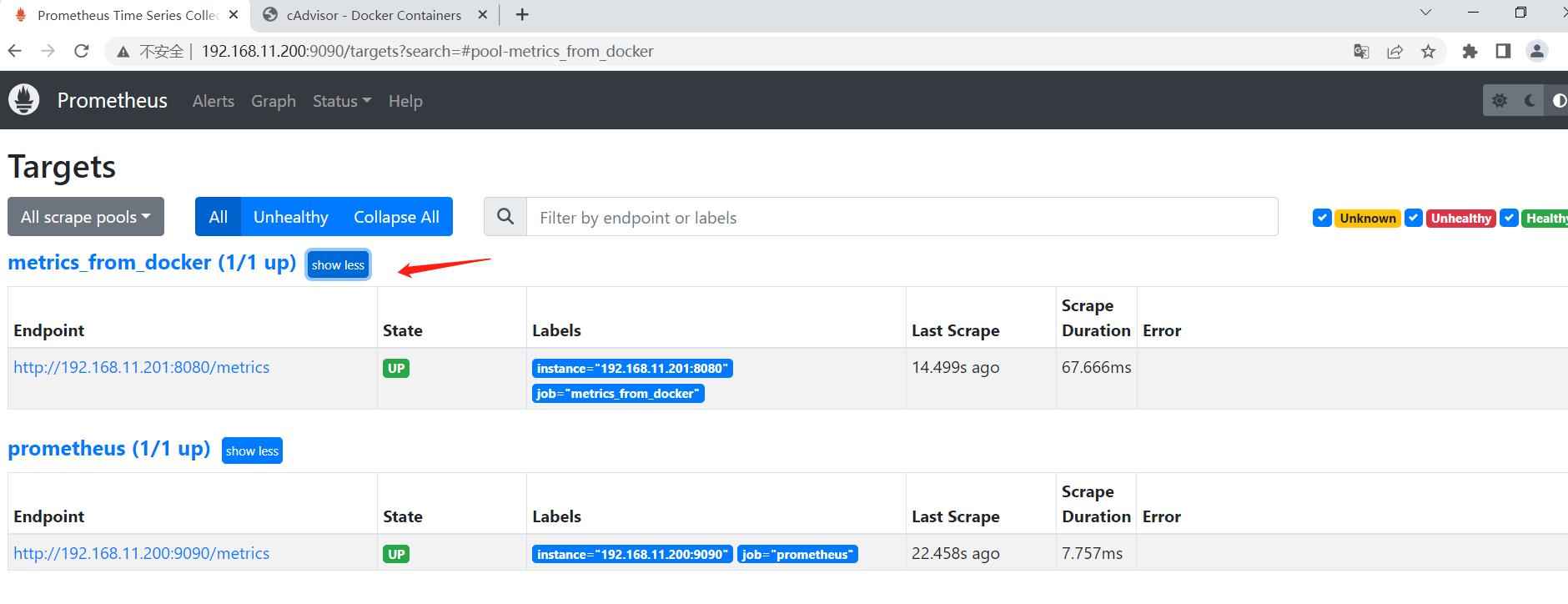
Task: Open http://192.168.11.200:9090/metrics endpoint link
Action: 142,553
